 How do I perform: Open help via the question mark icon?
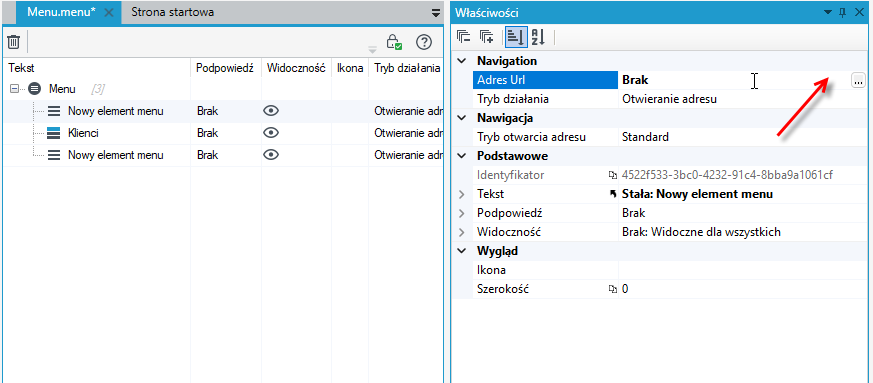tap(424, 42)
